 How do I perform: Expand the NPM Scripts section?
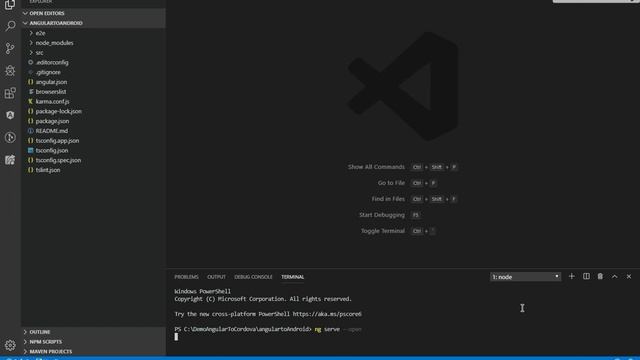93,342
